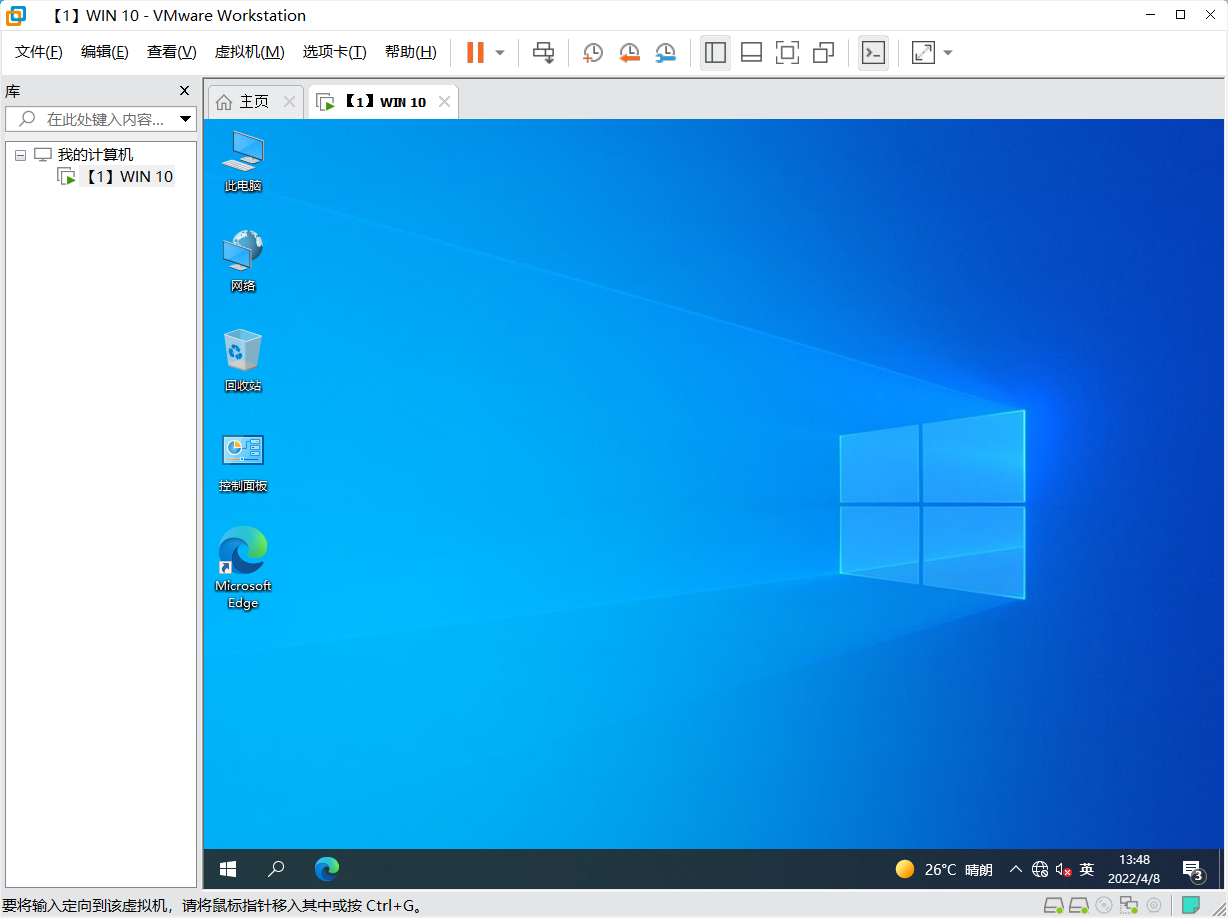
Task: Open the 26°C 晴朗 weather widget
Action: pos(944,869)
